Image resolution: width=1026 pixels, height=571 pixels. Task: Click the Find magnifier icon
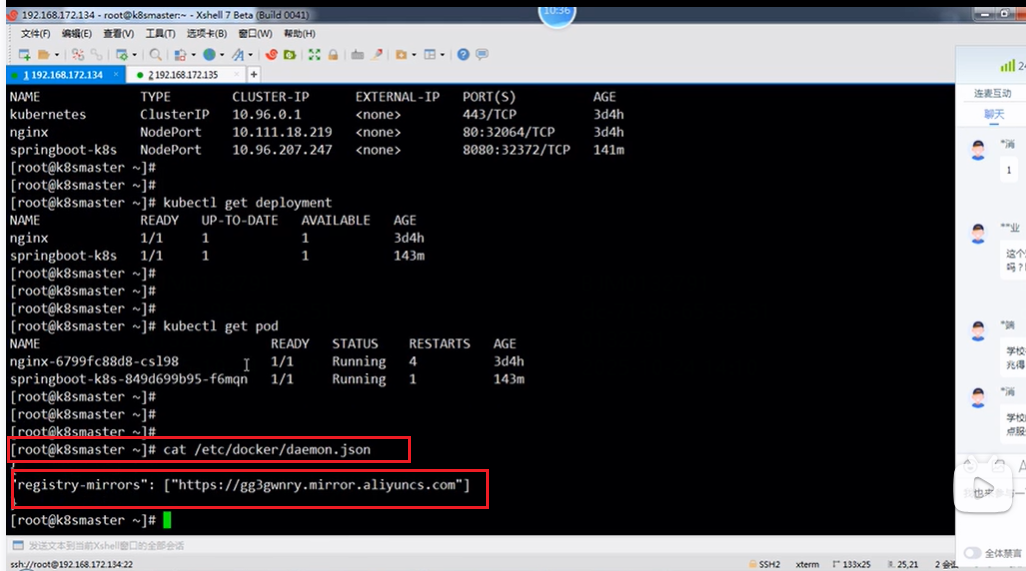coord(155,54)
